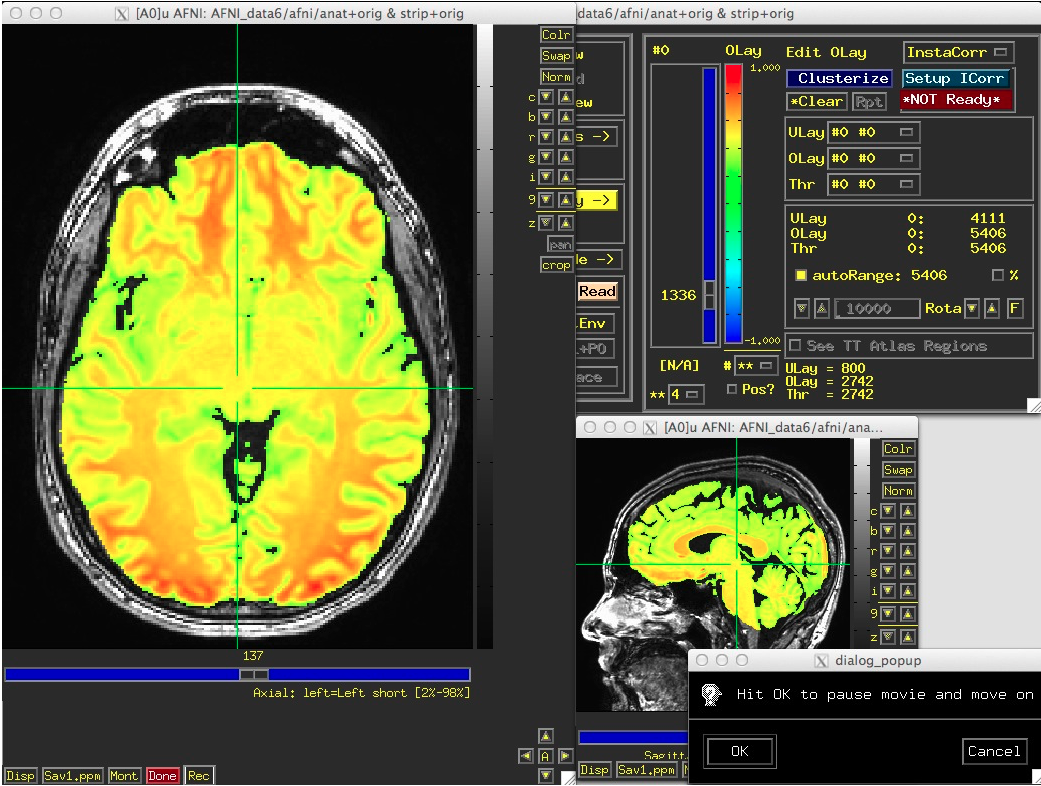Click the gamma 'g' up arrow in axial viewer

tap(566, 157)
